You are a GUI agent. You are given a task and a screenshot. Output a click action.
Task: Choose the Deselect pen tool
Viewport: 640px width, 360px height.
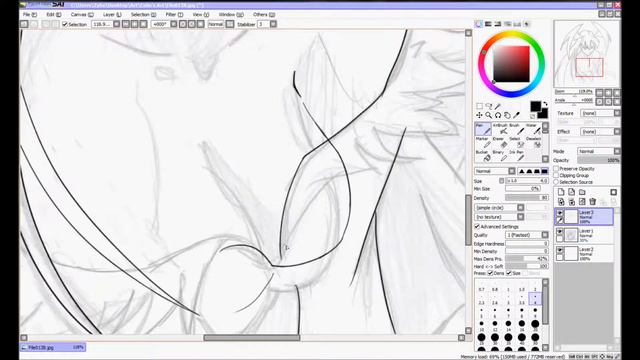(x=533, y=142)
